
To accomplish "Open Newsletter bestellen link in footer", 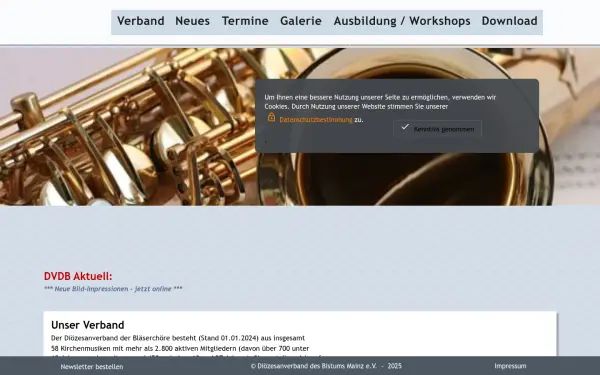I will pyautogui.click(x=92, y=367).
